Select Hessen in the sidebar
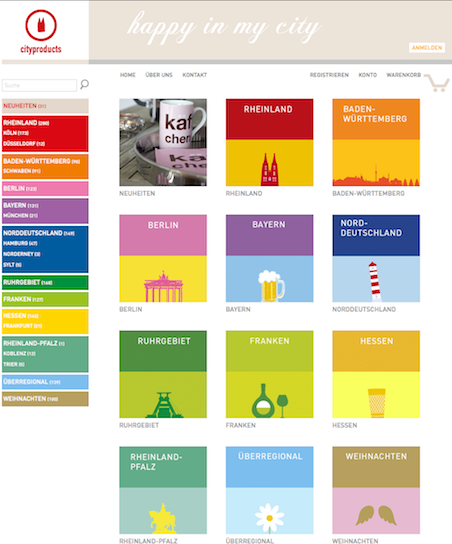452x544 pixels. pyautogui.click(x=21, y=316)
